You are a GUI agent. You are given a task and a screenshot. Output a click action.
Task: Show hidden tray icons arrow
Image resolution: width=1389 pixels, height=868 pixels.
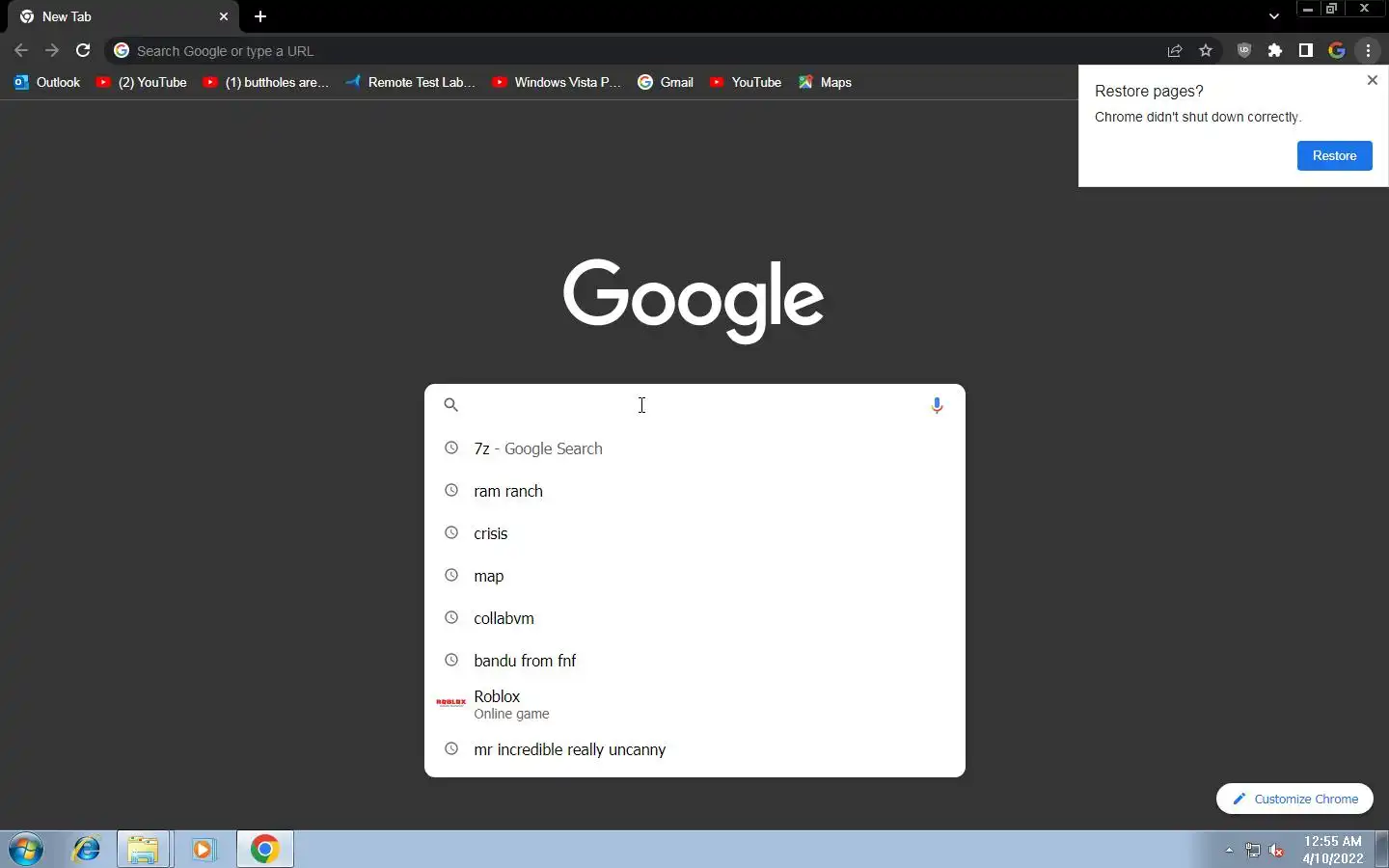click(1229, 850)
